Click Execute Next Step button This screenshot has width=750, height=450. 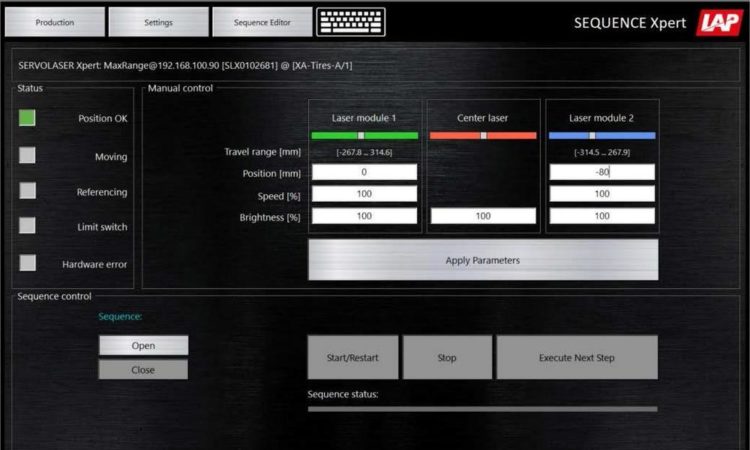click(577, 357)
